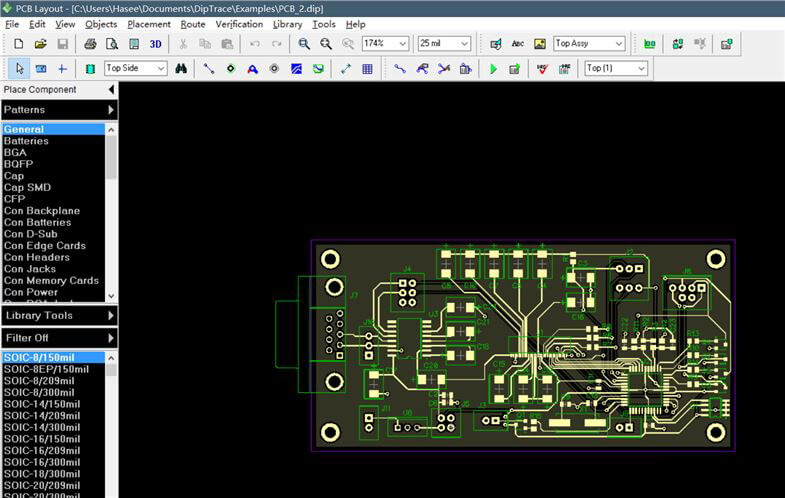The height and width of the screenshot is (498, 785).
Task: Find an object with the binoculars icon
Action: click(x=181, y=69)
